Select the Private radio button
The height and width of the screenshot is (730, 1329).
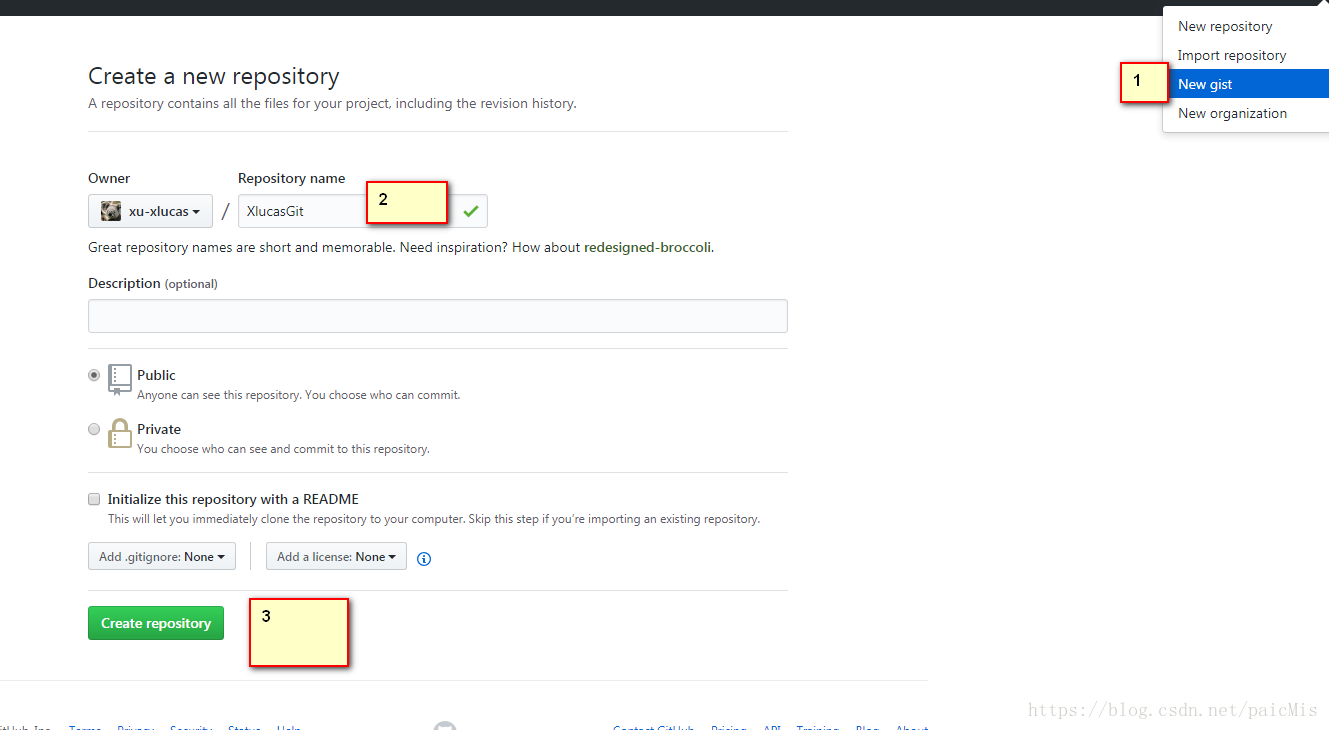coord(94,429)
